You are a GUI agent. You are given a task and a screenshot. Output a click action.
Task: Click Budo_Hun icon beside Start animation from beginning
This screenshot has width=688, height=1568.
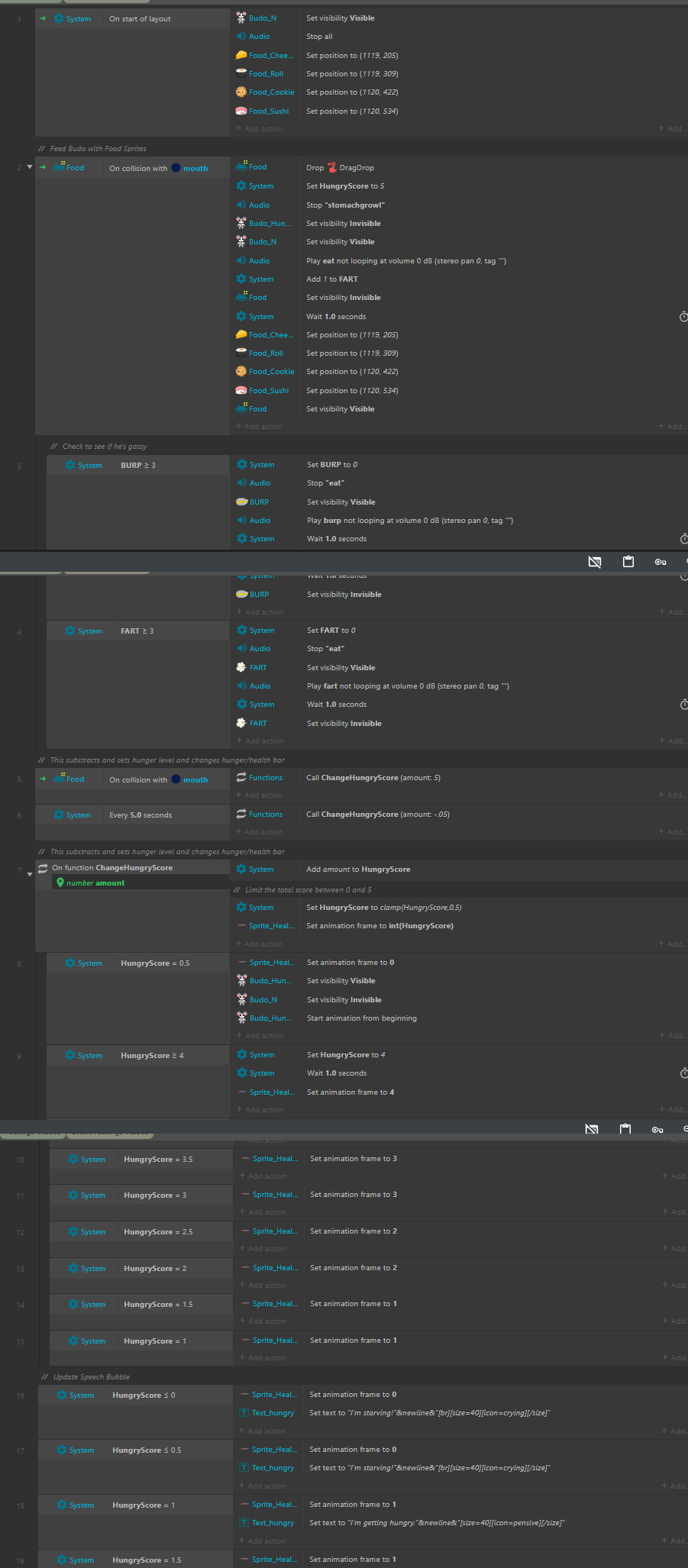click(242, 1018)
